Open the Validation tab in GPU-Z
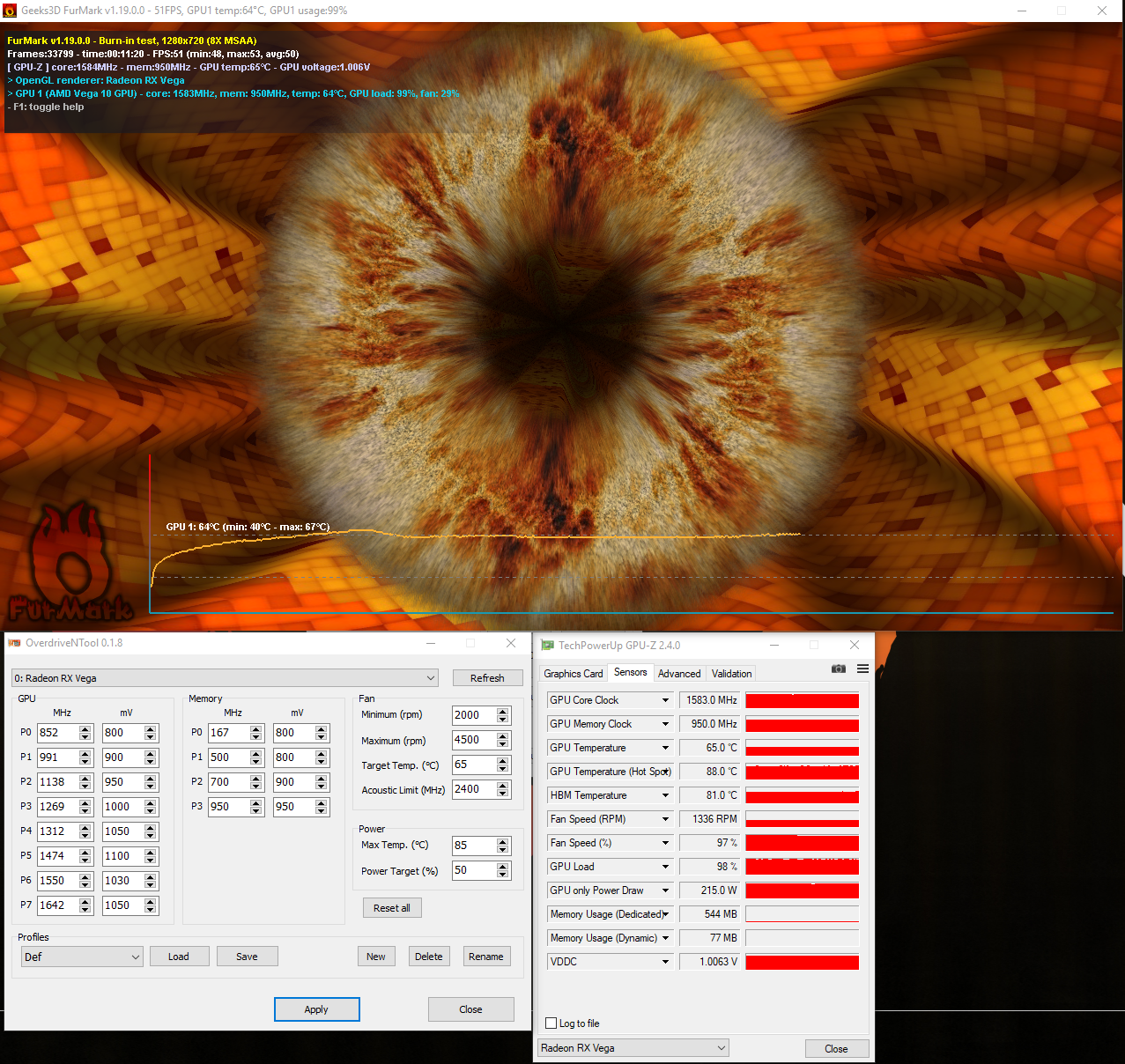This screenshot has height=1064, width=1125. coord(731,674)
